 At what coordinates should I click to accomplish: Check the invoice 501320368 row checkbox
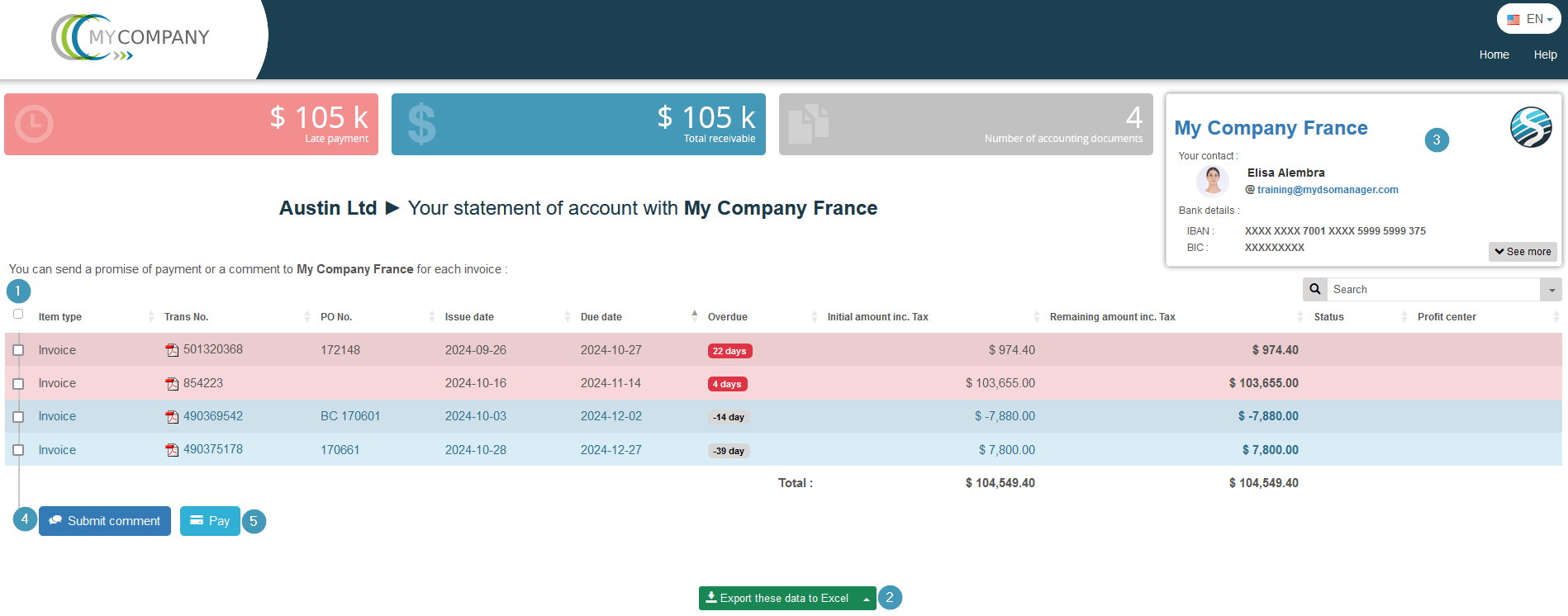tap(18, 350)
